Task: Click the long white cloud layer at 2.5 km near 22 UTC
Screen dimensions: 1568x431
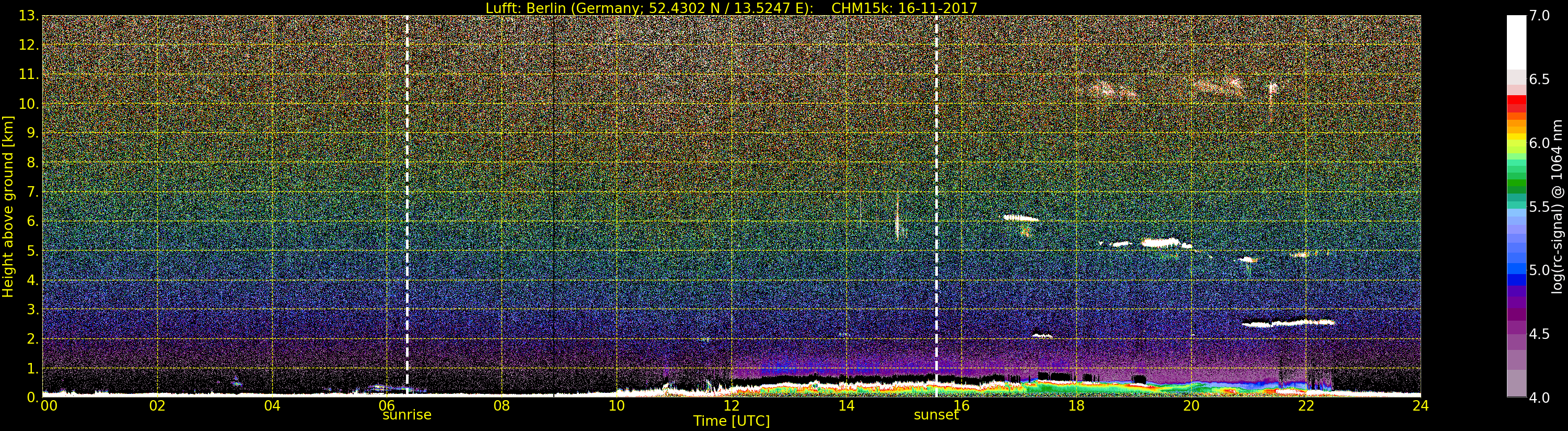Action: (1288, 323)
